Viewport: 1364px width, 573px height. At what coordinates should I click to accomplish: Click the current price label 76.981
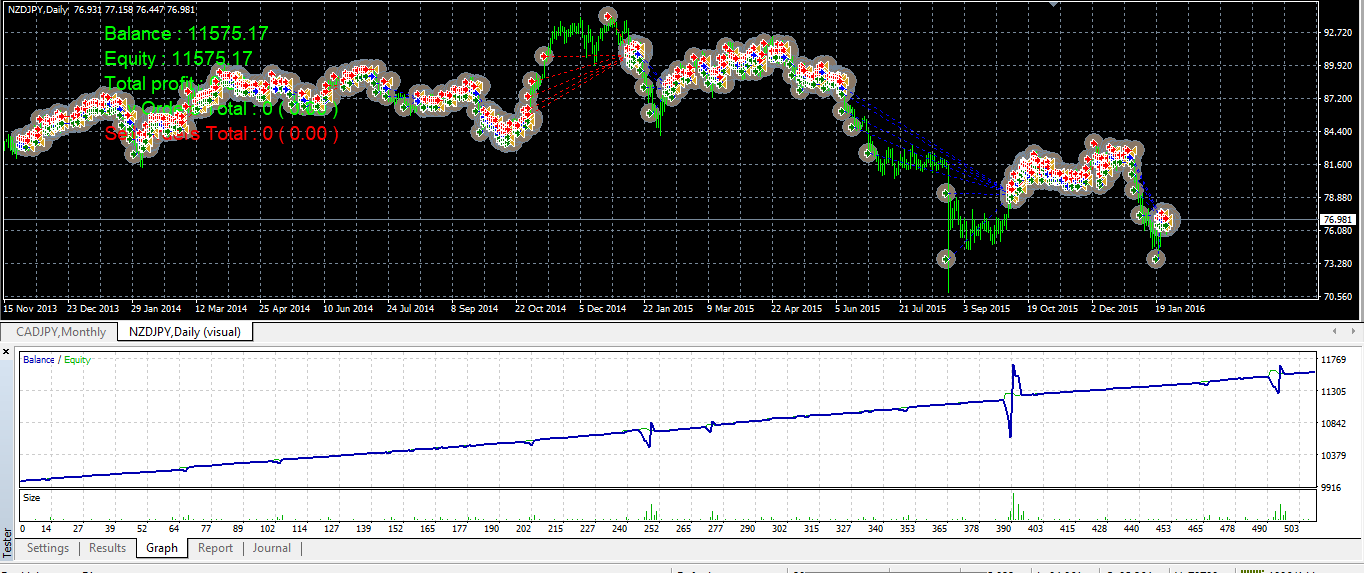1338,219
